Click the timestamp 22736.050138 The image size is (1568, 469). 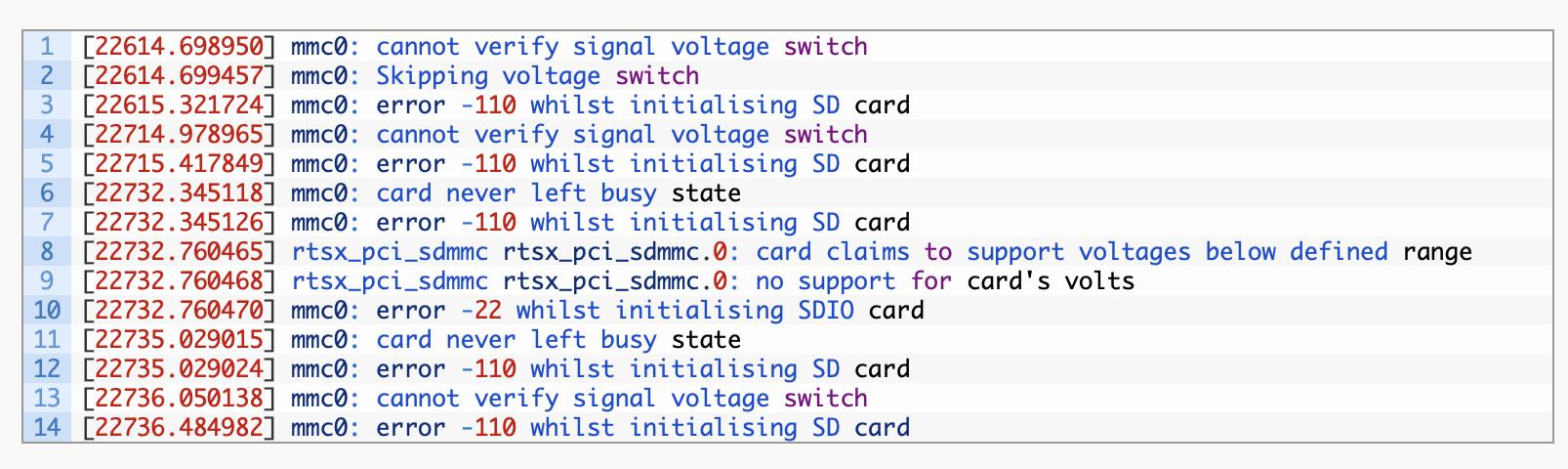(x=180, y=399)
